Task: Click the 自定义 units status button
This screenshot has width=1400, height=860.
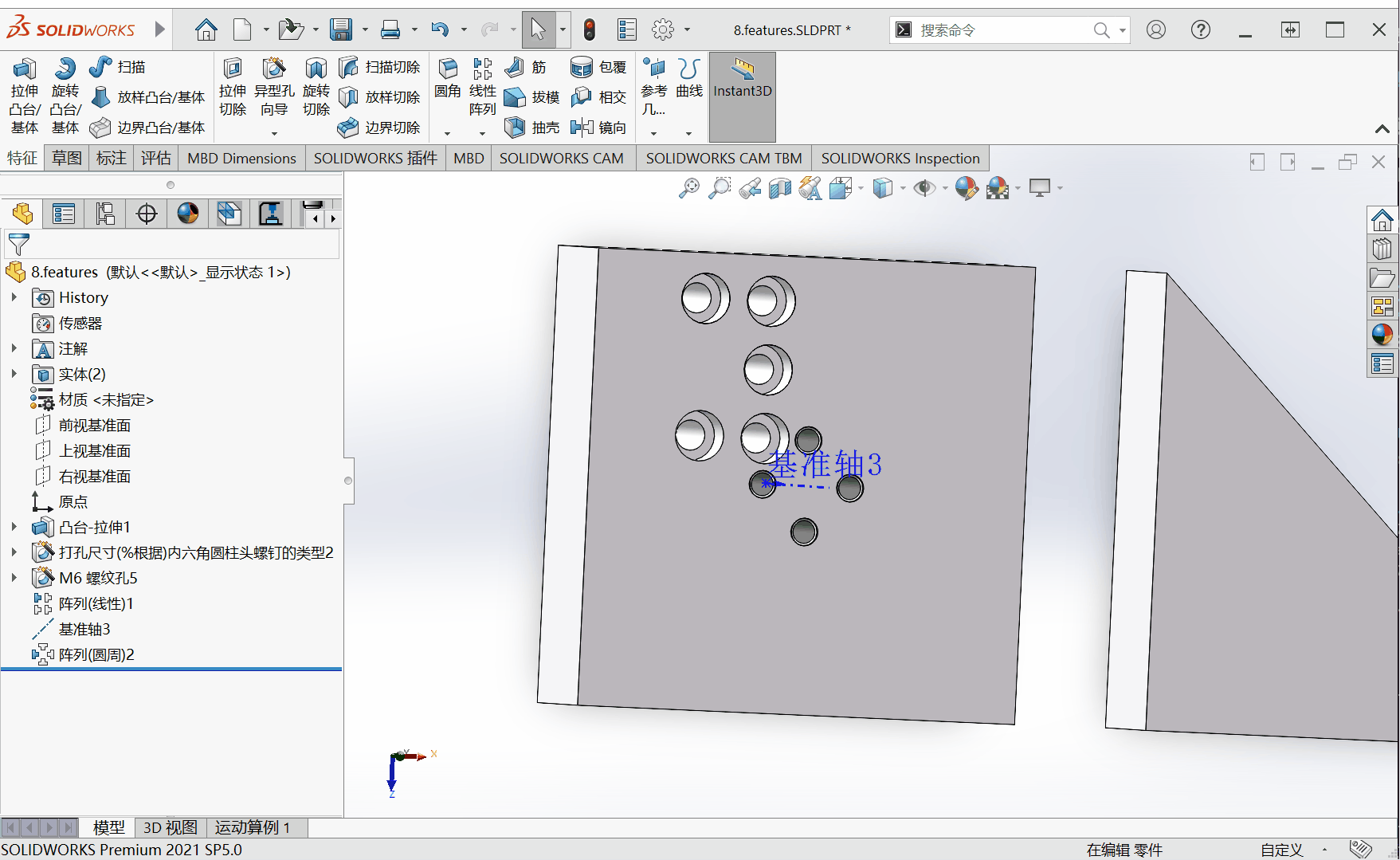Action: point(1281,850)
